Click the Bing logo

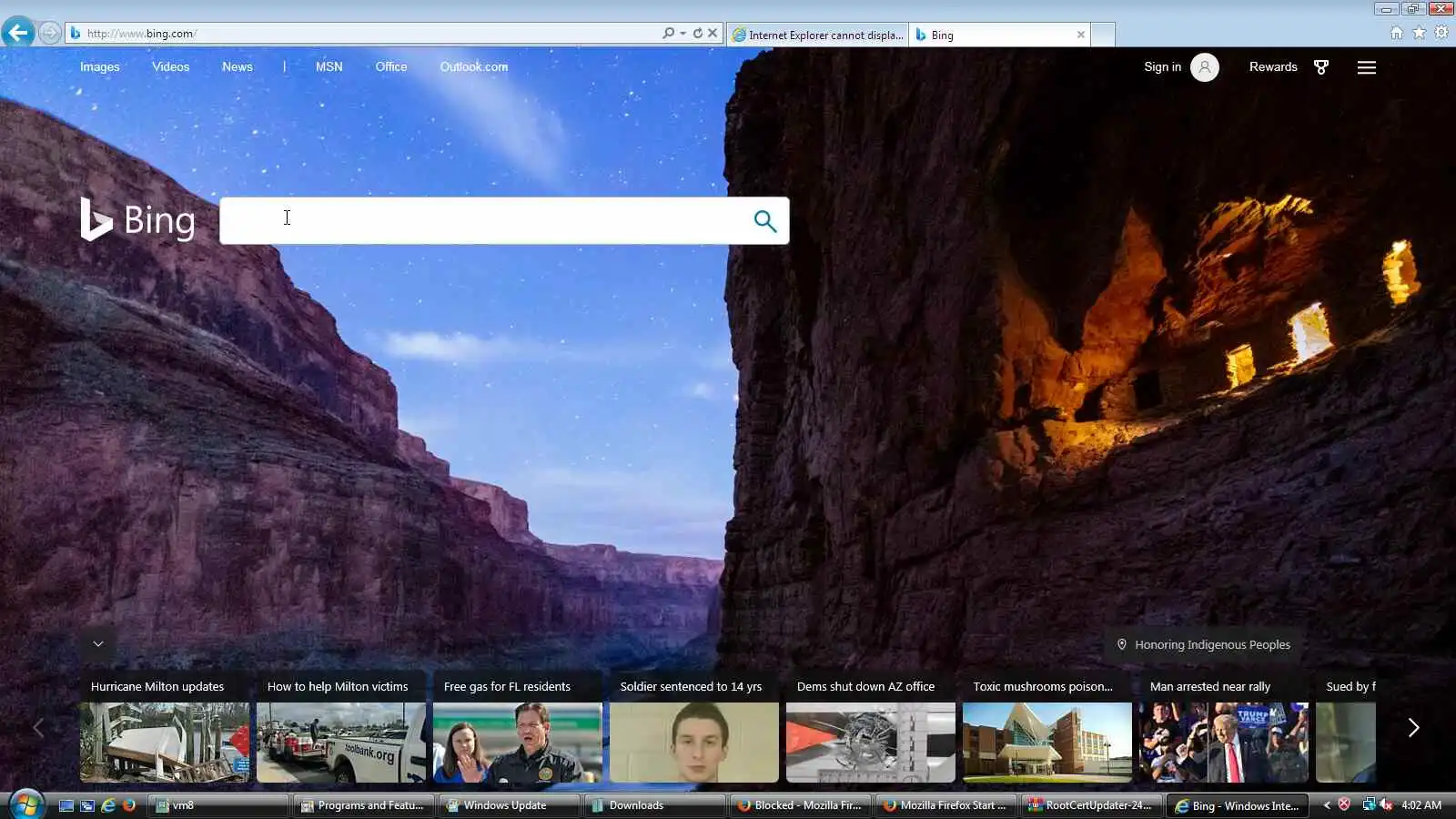pos(138,220)
